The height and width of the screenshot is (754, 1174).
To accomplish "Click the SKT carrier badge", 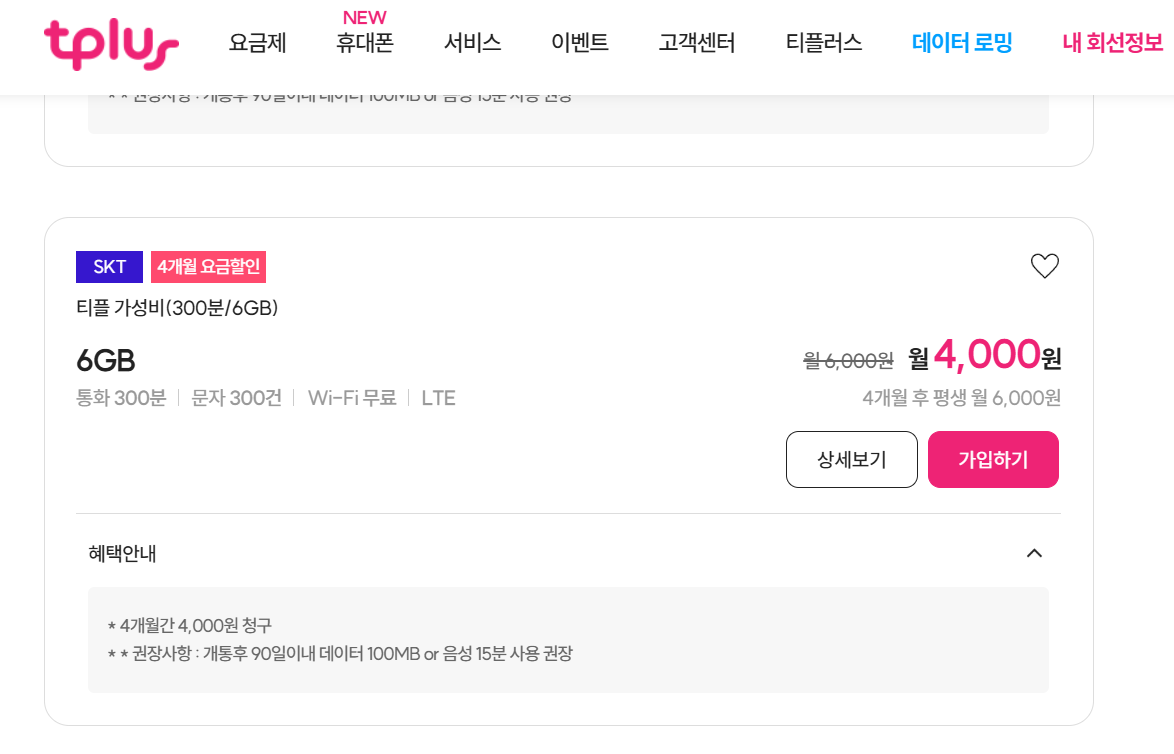I will (109, 266).
